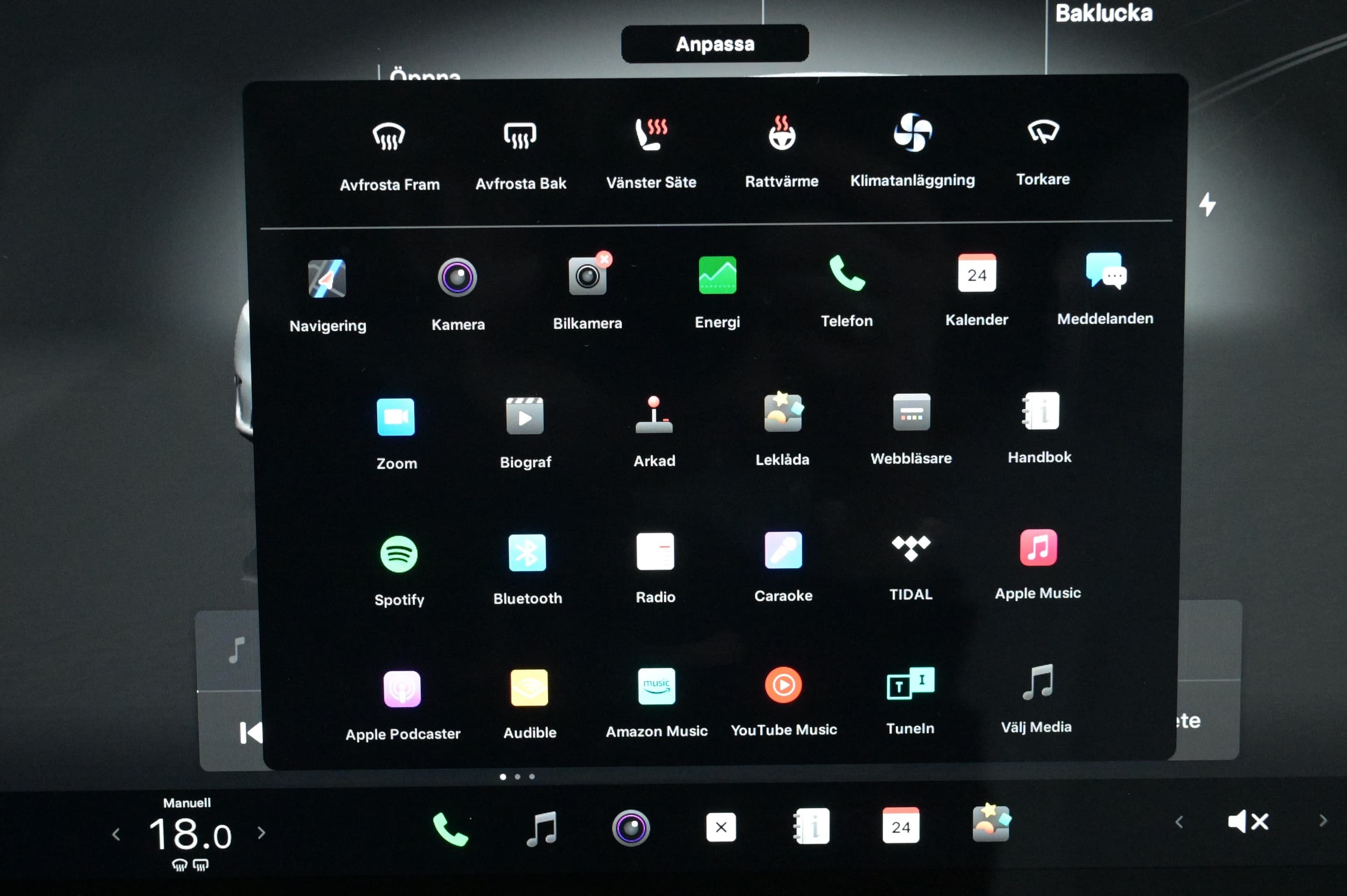Viewport: 1347px width, 896px height.
Task: Open Leklåda toybox from the dock
Action: click(991, 823)
